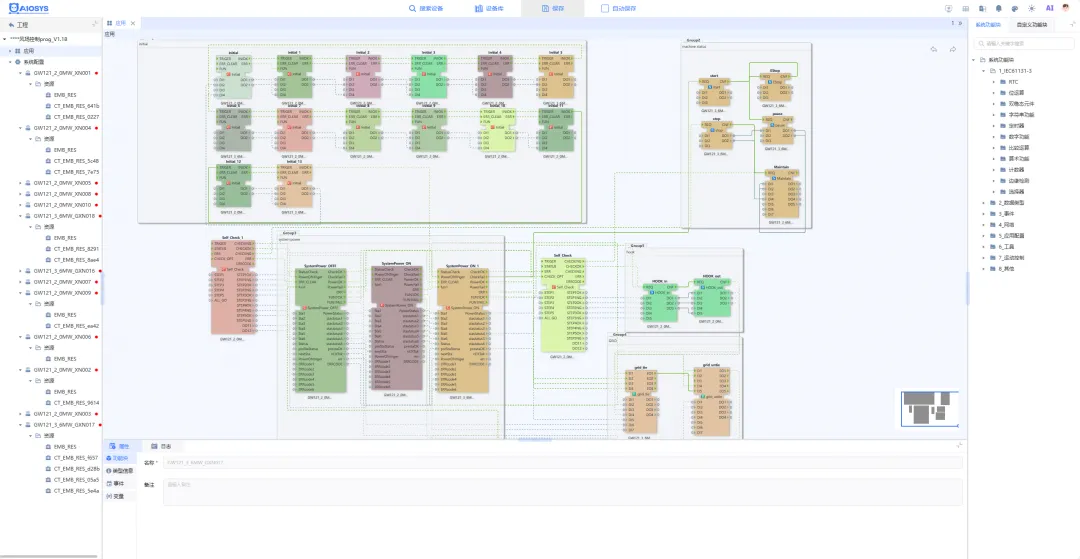The image size is (1080, 559).
Task: Collapse the function block panel pin icon
Action: (x=1072, y=24)
